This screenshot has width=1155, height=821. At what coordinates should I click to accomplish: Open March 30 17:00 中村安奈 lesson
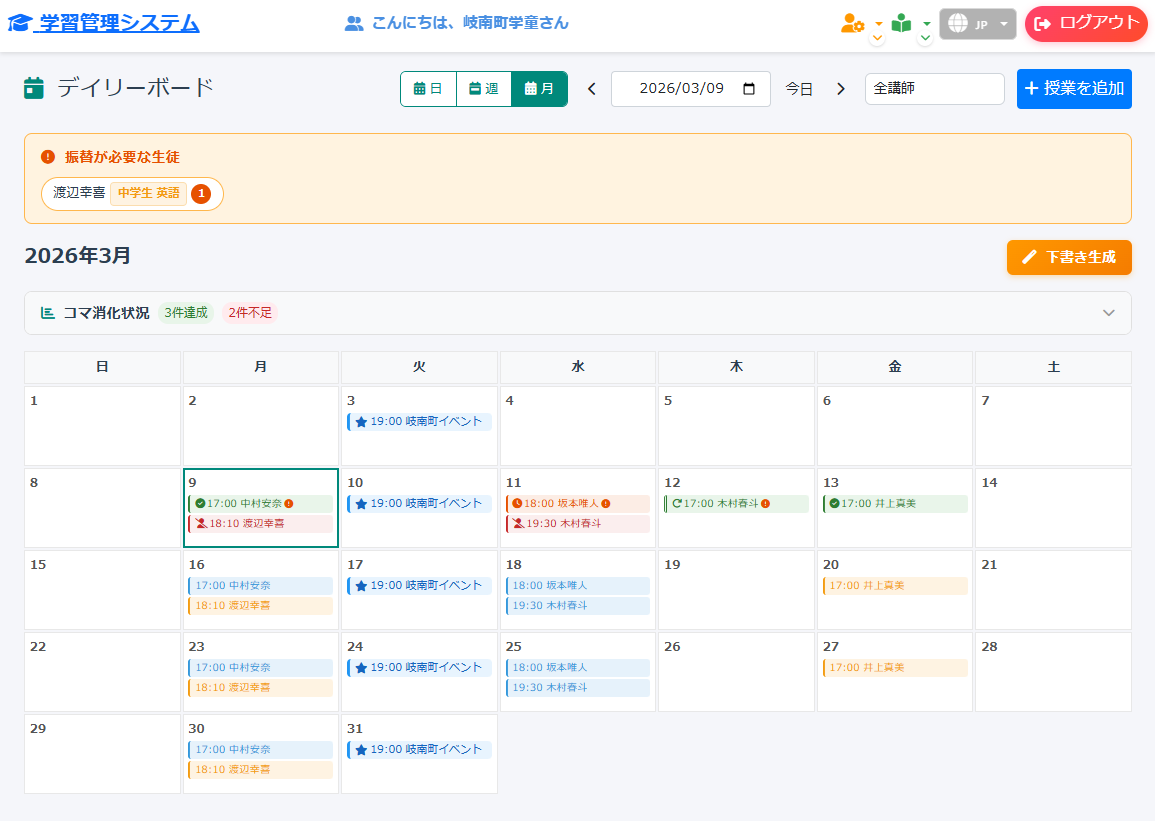coord(261,749)
